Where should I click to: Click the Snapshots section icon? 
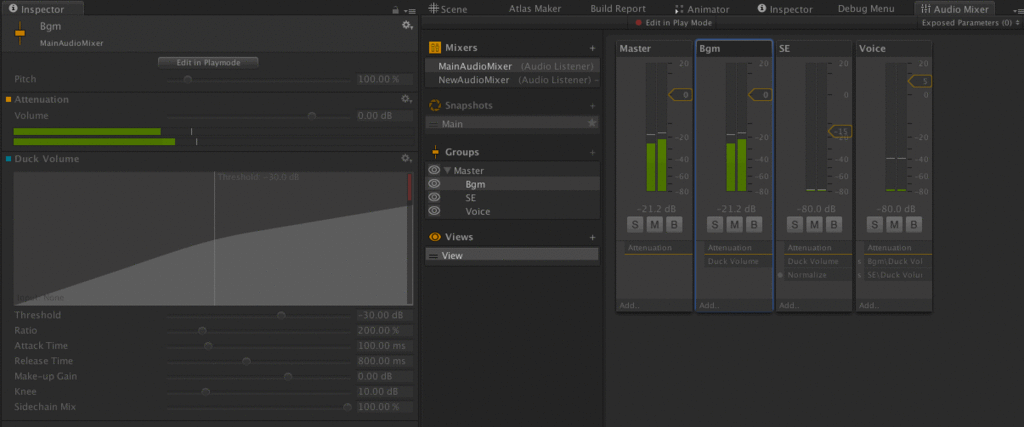pos(435,105)
